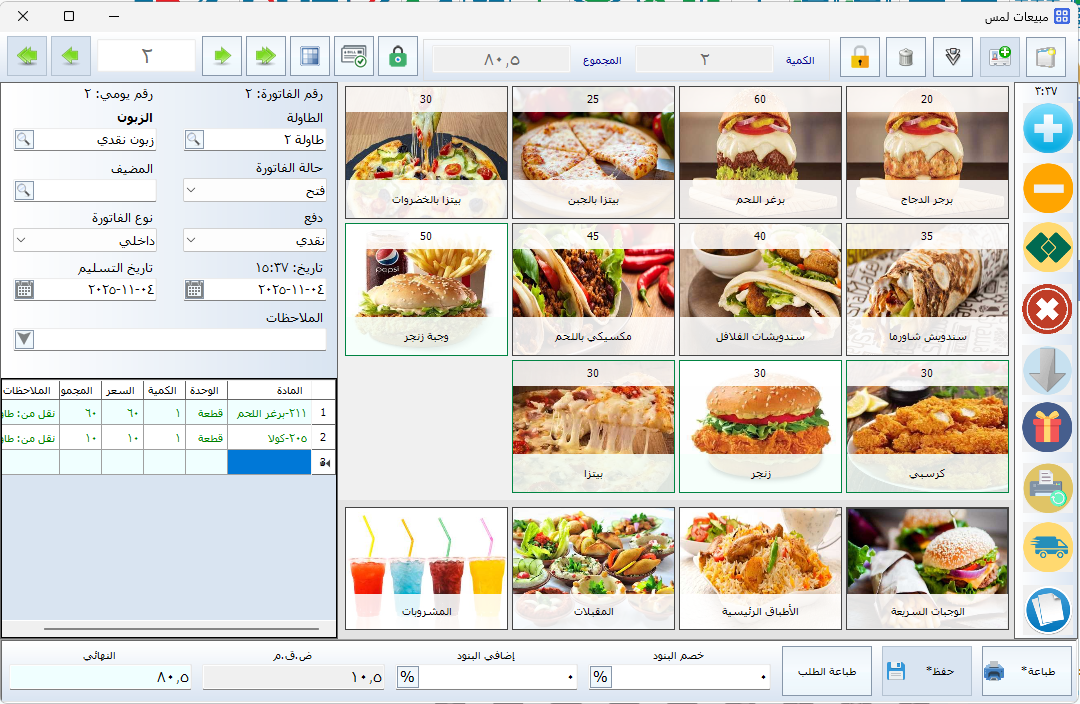Image resolution: width=1080 pixels, height=704 pixels.
Task: Click the red X cancel icon in sidebar
Action: pos(1047,309)
